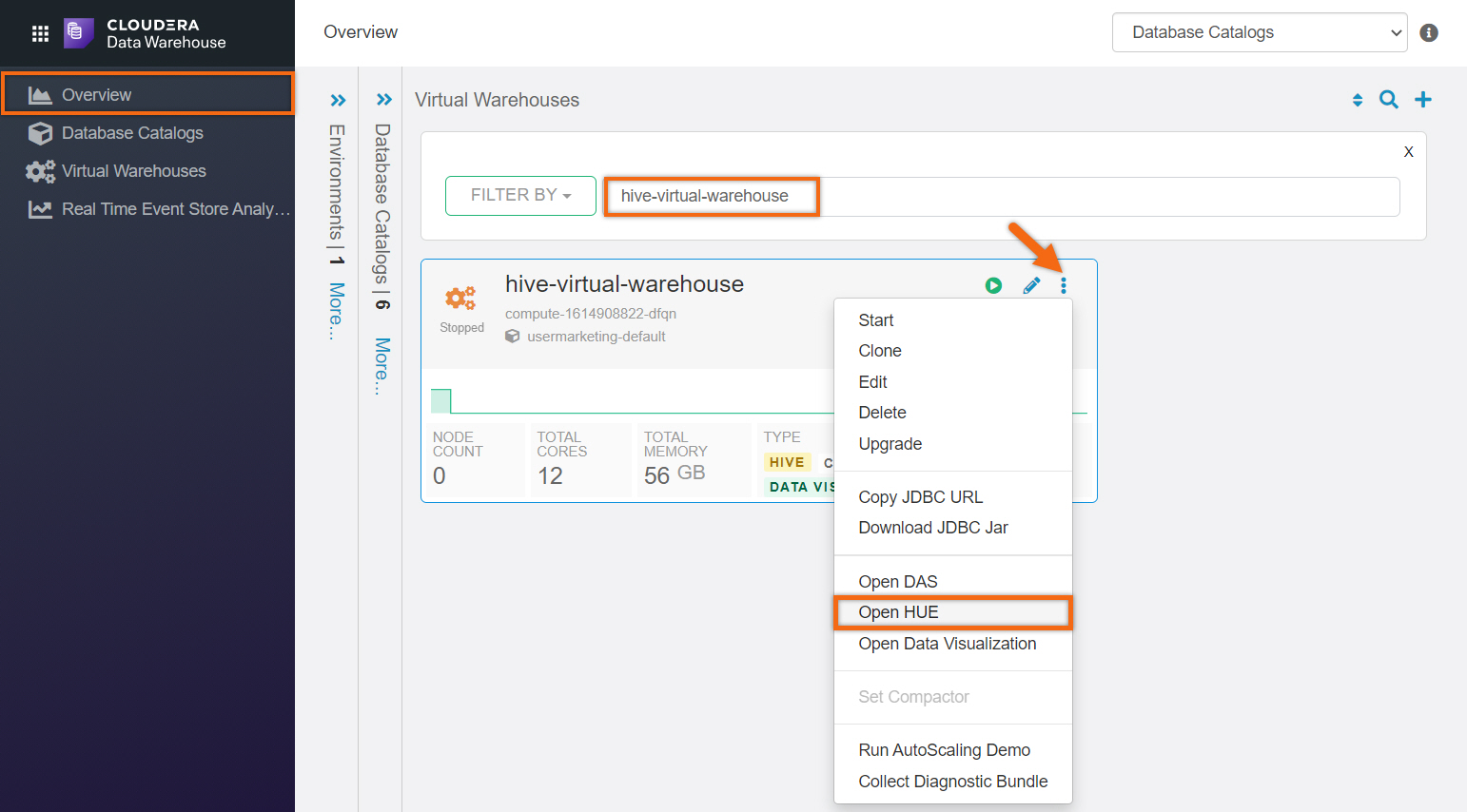The height and width of the screenshot is (812, 1467).
Task: Close the filter panel with X
Action: coord(1409,152)
